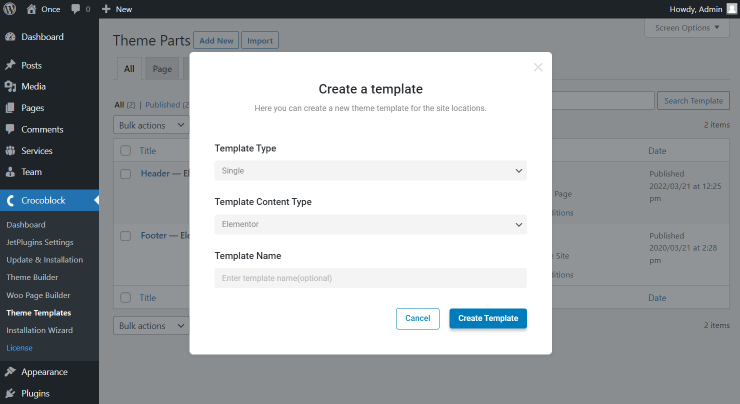740x404 pixels.
Task: Click the Dashboard gauge icon
Action: pyautogui.click(x=10, y=37)
